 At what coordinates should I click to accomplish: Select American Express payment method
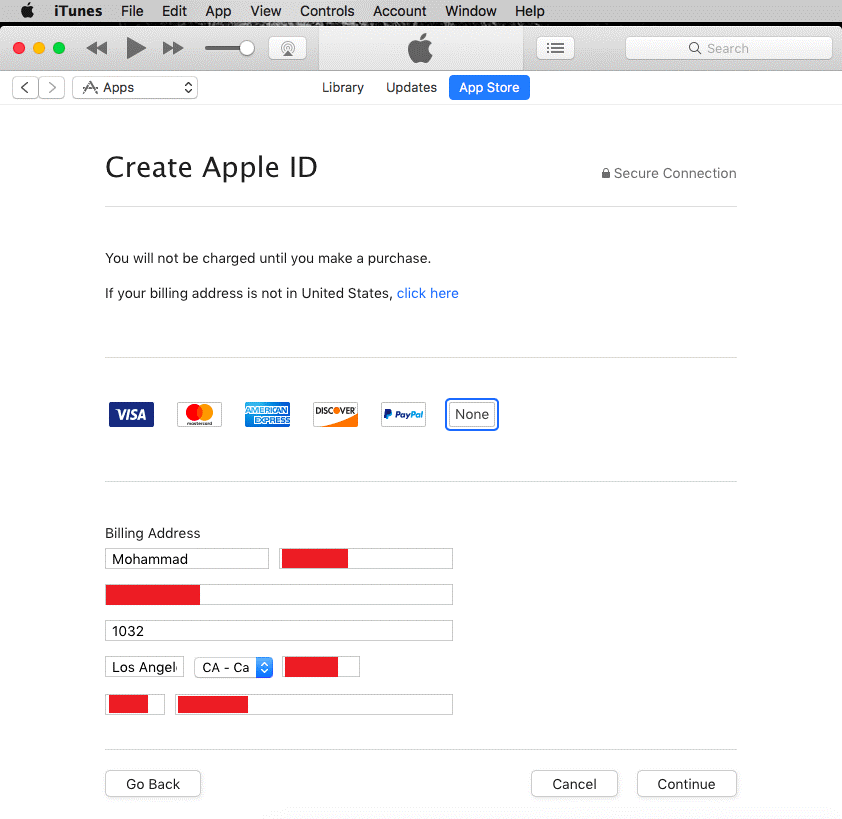(x=267, y=415)
